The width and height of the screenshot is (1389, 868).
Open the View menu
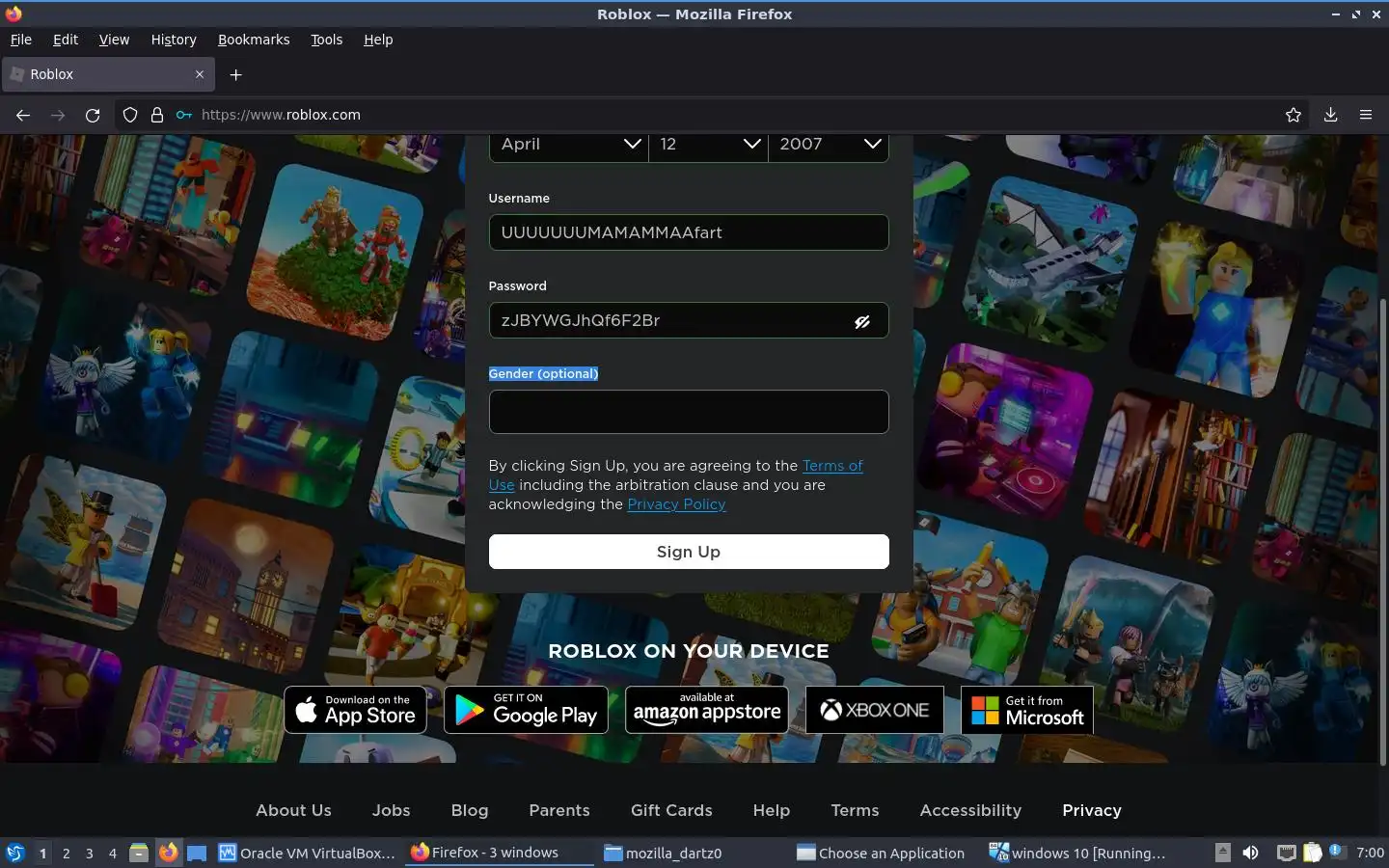[114, 40]
